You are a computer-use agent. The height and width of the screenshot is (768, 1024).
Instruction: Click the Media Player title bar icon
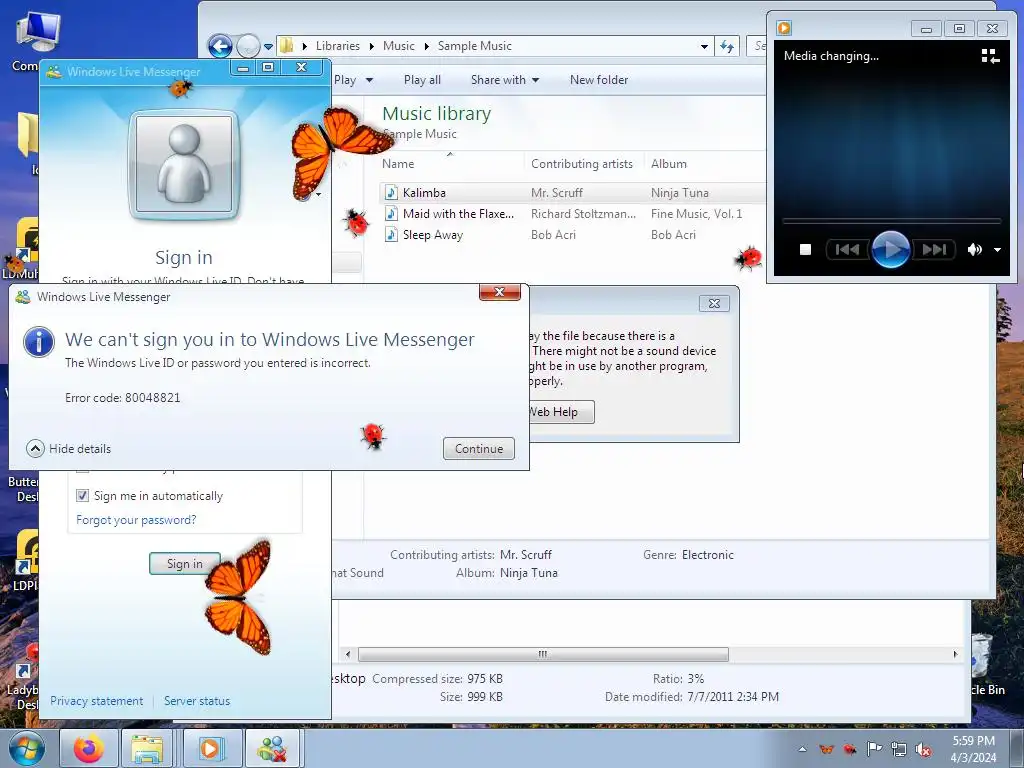coord(784,28)
